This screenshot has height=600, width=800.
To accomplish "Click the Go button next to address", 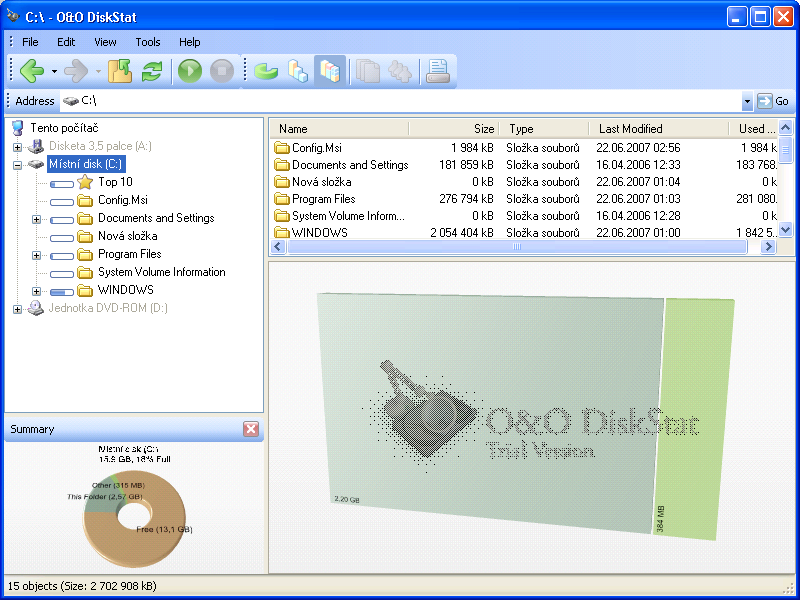I will (773, 101).
